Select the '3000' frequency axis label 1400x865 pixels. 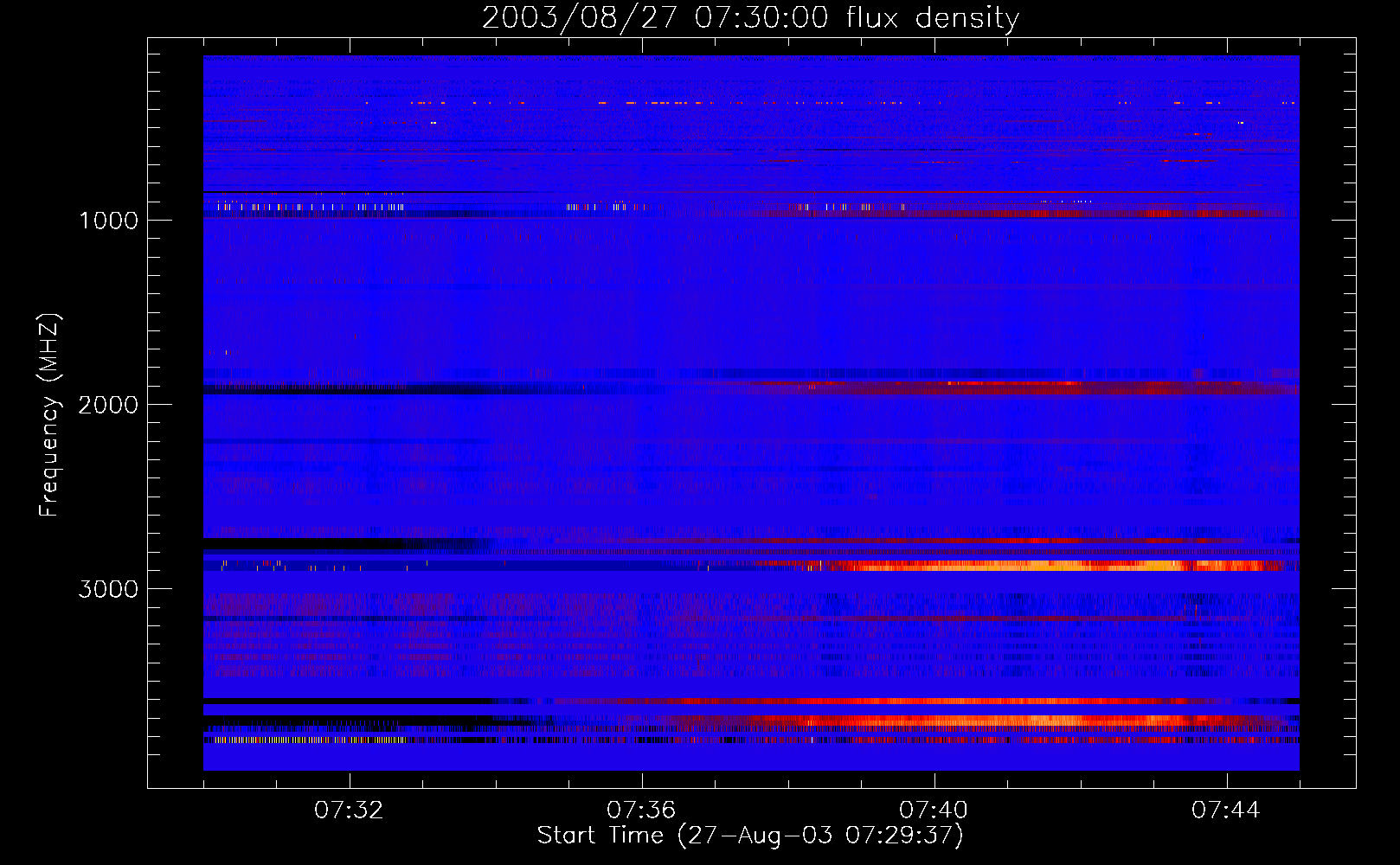[x=108, y=589]
